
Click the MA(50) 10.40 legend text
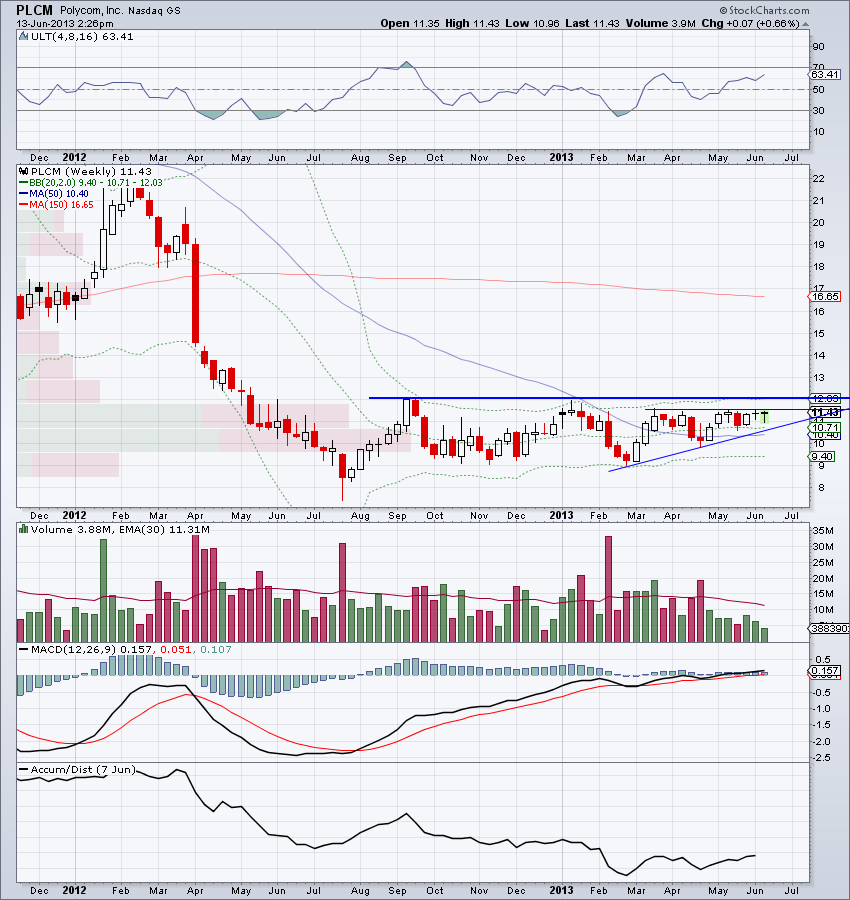coord(59,194)
